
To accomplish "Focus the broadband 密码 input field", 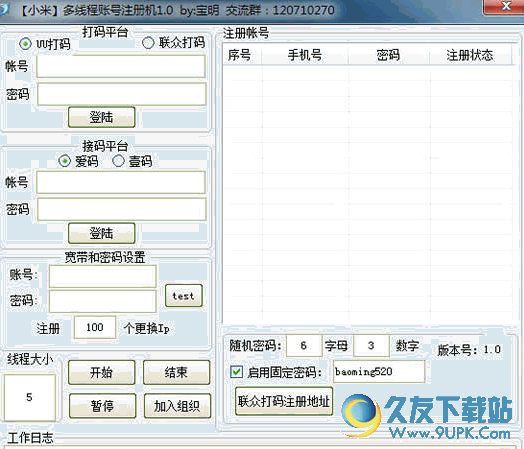I will (x=102, y=301).
